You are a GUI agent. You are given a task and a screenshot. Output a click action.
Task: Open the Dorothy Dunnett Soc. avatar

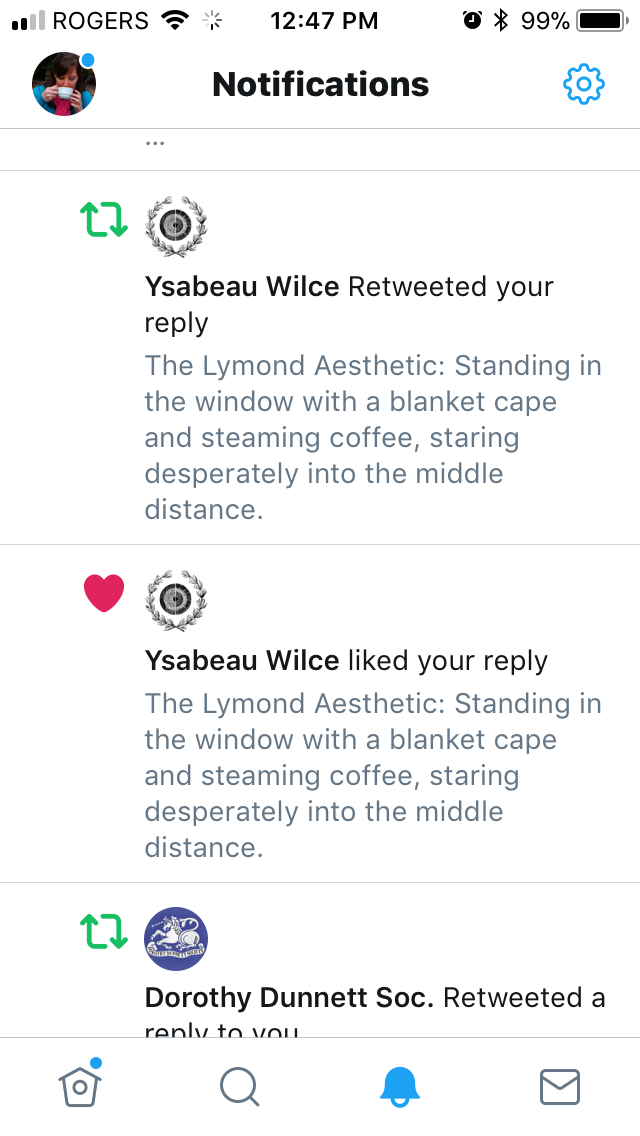(x=176, y=939)
